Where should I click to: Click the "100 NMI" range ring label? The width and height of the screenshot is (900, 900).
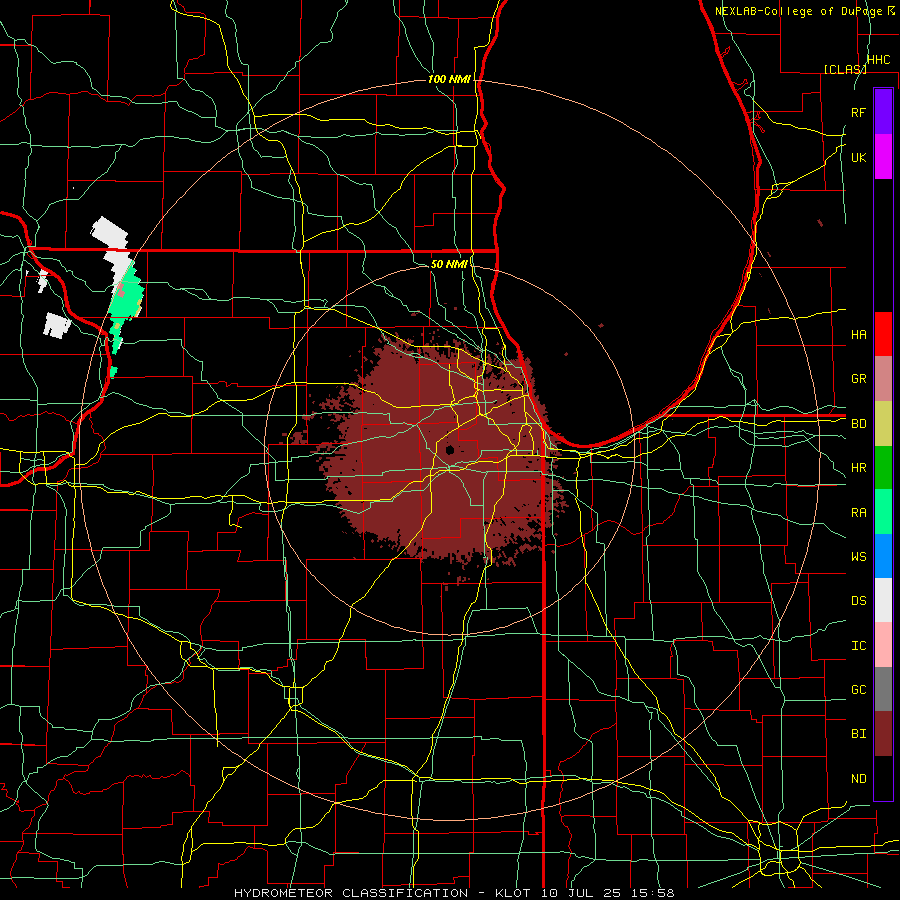(449, 79)
